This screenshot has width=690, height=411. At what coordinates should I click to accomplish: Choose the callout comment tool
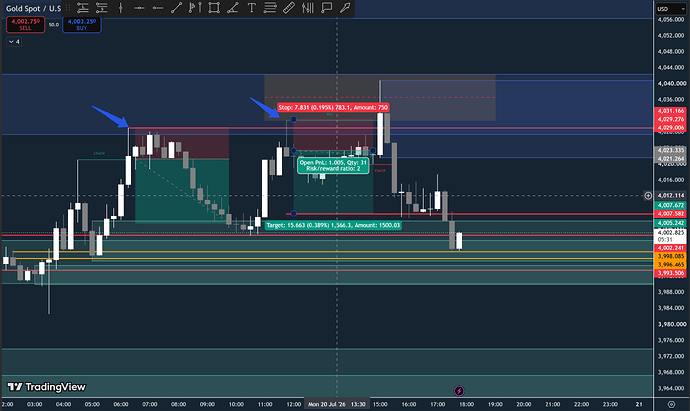point(326,7)
